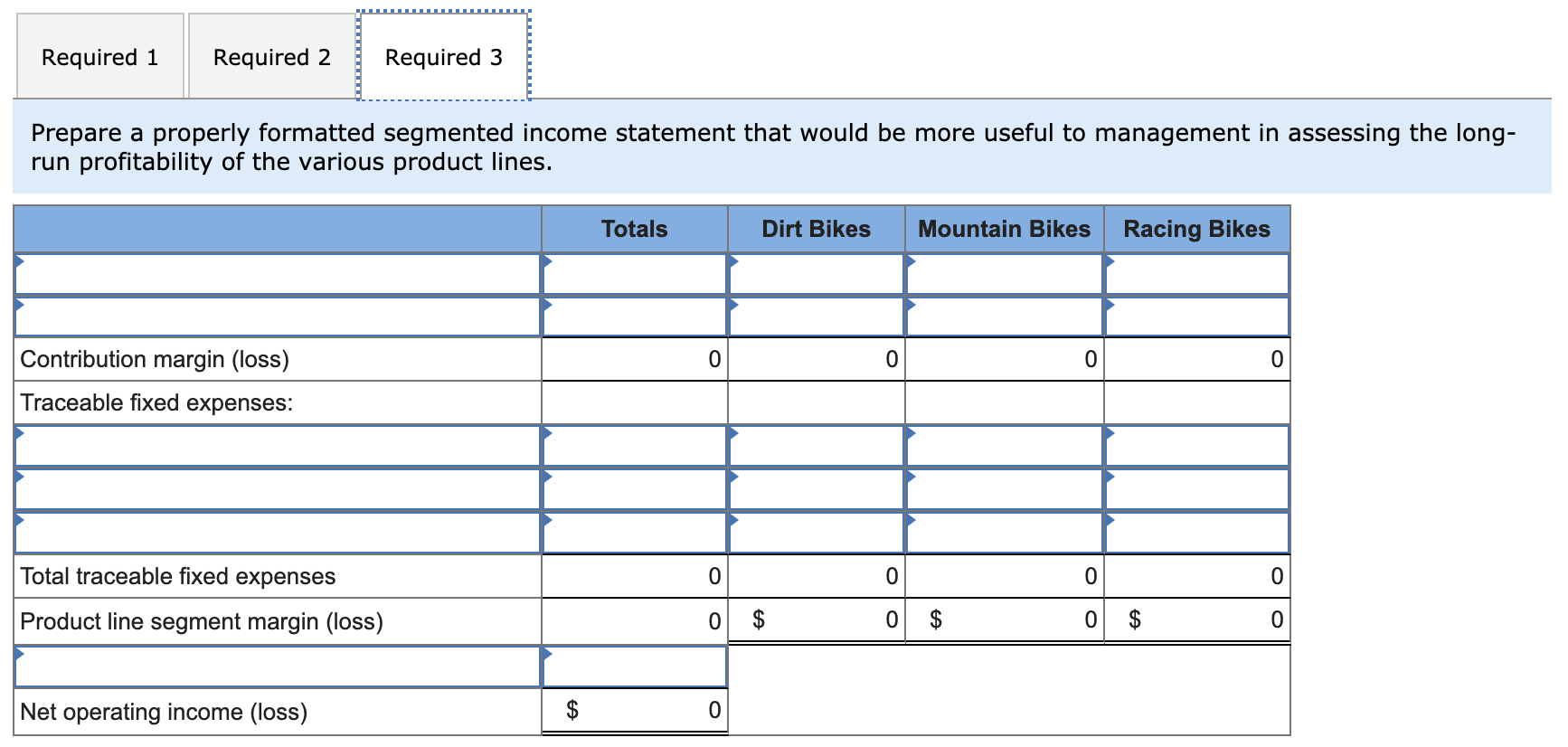
Task: Select the instruction text about segmented income statement
Action: tap(773, 147)
